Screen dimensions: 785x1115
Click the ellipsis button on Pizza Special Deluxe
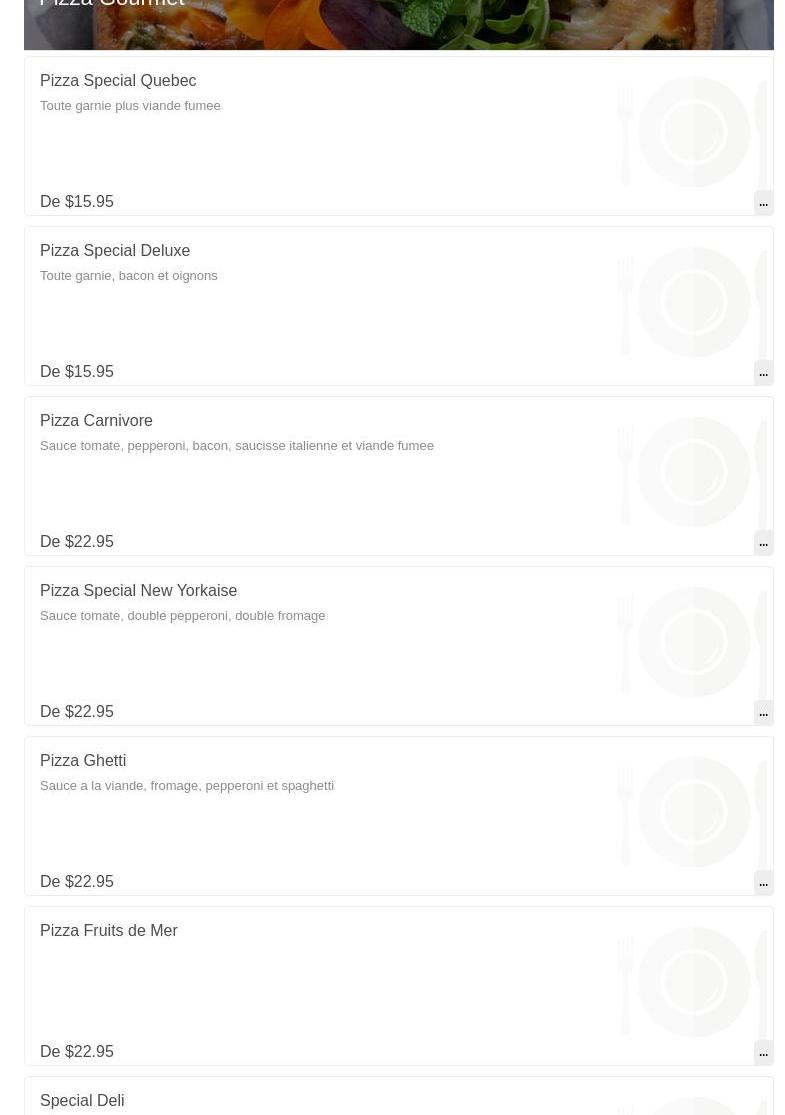pos(763,373)
